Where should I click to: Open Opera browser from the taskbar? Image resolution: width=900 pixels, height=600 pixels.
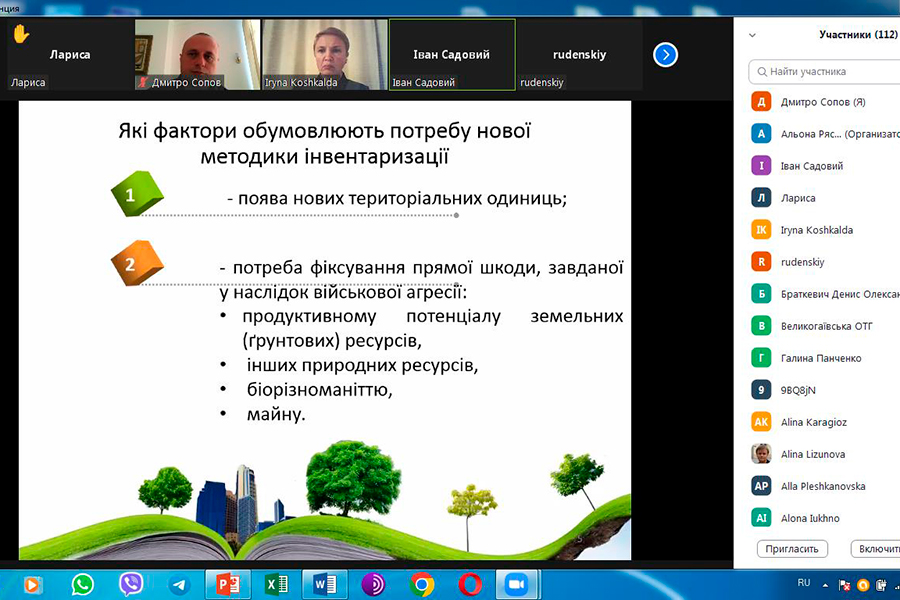pyautogui.click(x=470, y=585)
